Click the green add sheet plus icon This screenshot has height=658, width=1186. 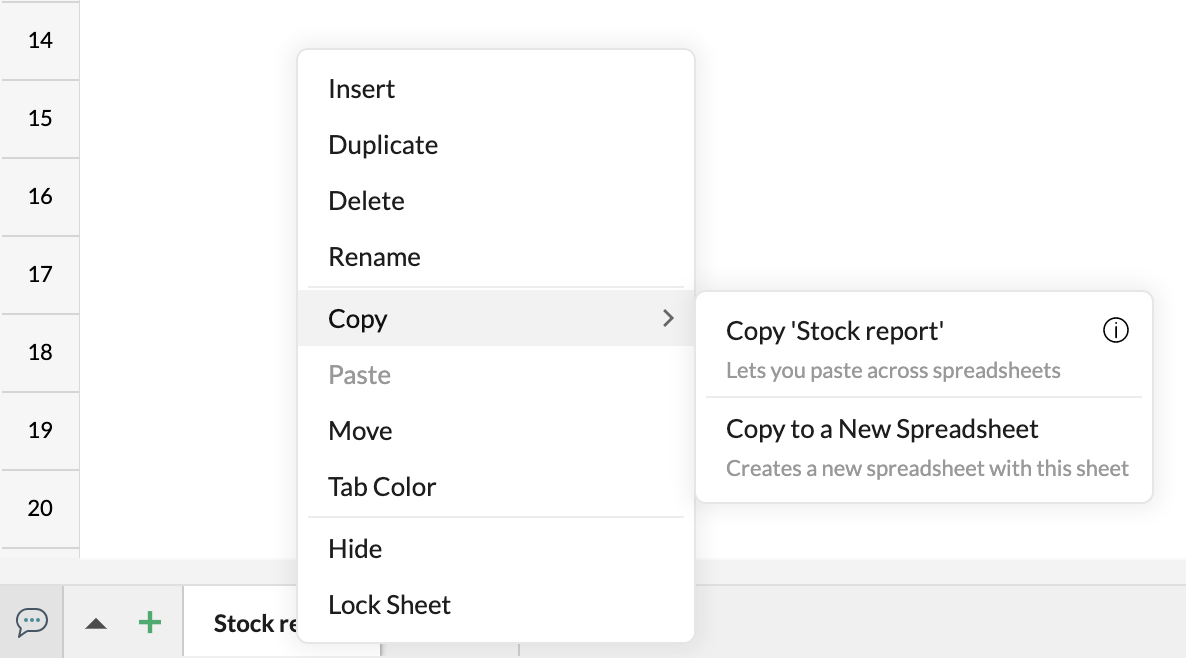point(149,622)
